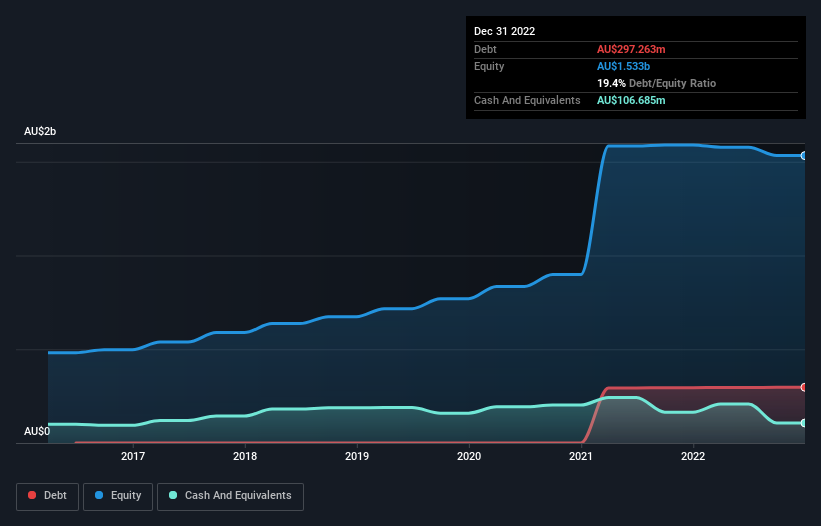Click the Equity row label in tooltip

489,66
